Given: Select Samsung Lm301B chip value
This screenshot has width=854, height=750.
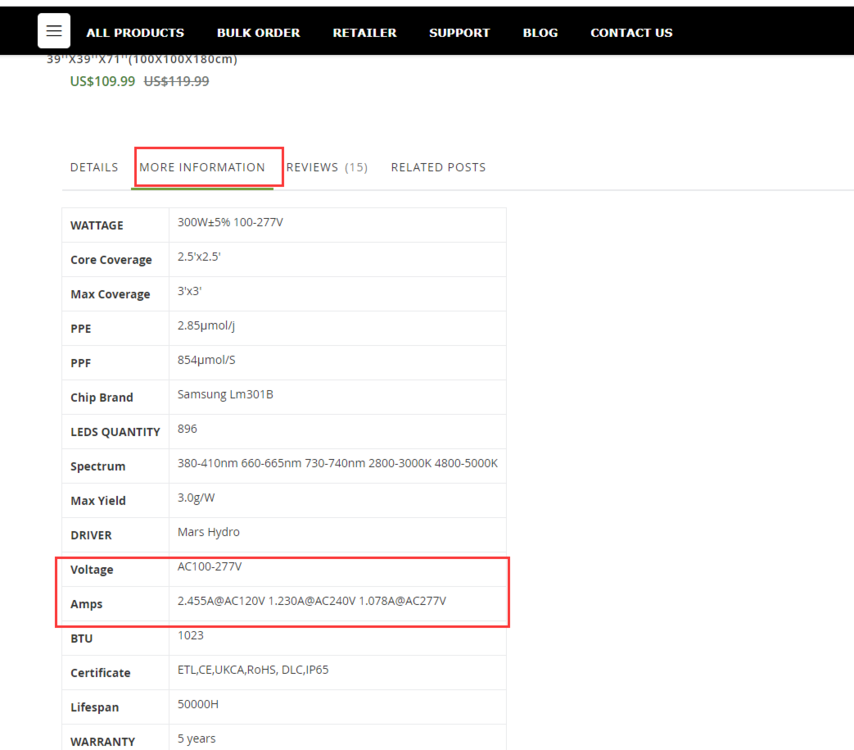Looking at the screenshot, I should click(x=225, y=394).
